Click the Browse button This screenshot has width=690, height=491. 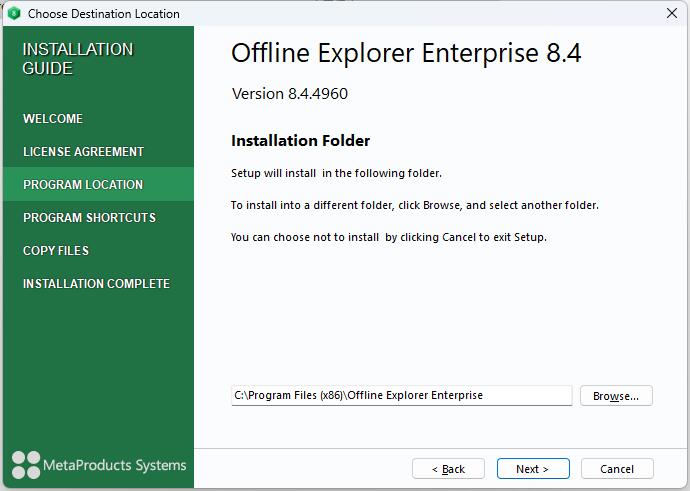click(x=615, y=396)
